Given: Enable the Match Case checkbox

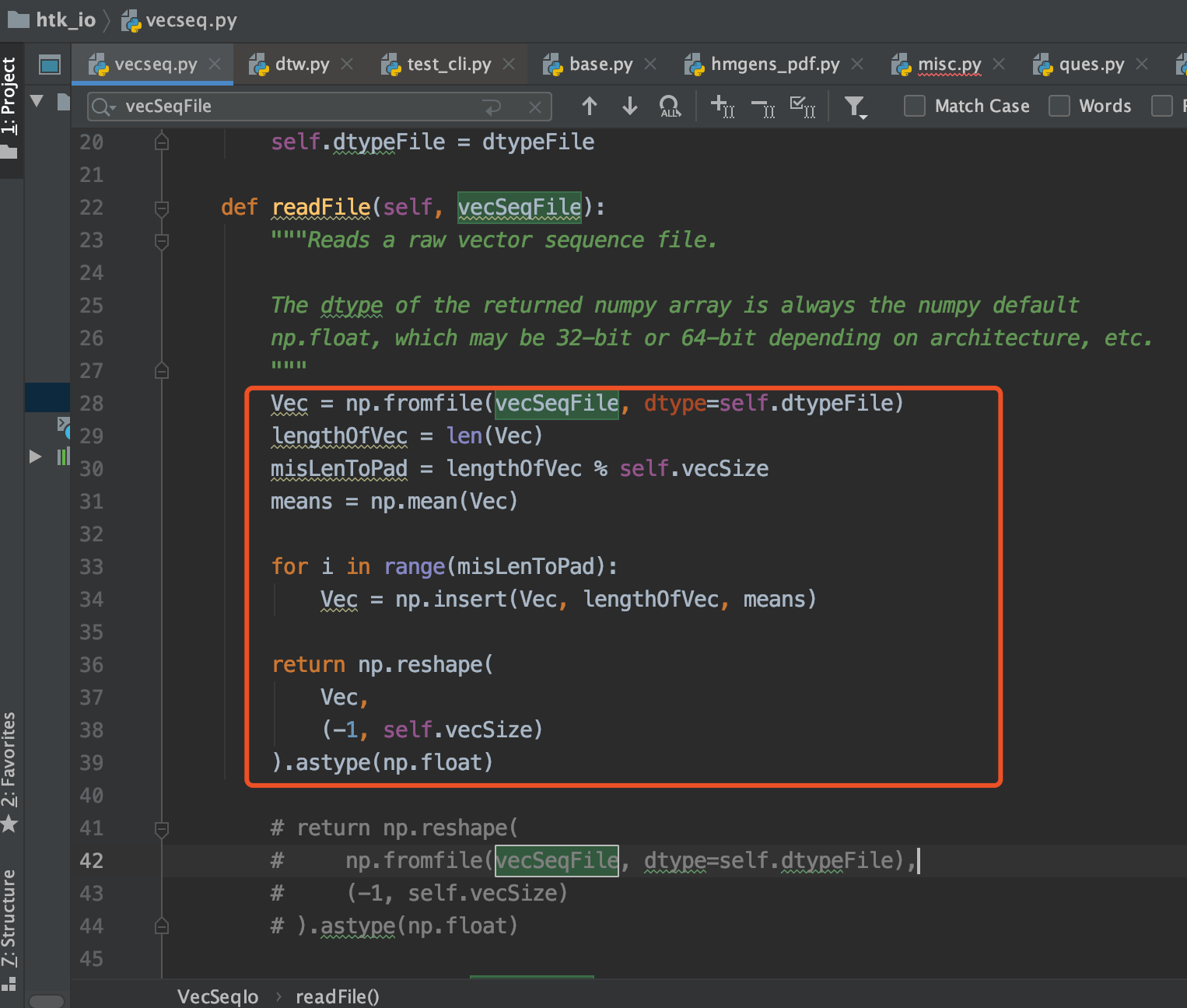Looking at the screenshot, I should [x=915, y=106].
